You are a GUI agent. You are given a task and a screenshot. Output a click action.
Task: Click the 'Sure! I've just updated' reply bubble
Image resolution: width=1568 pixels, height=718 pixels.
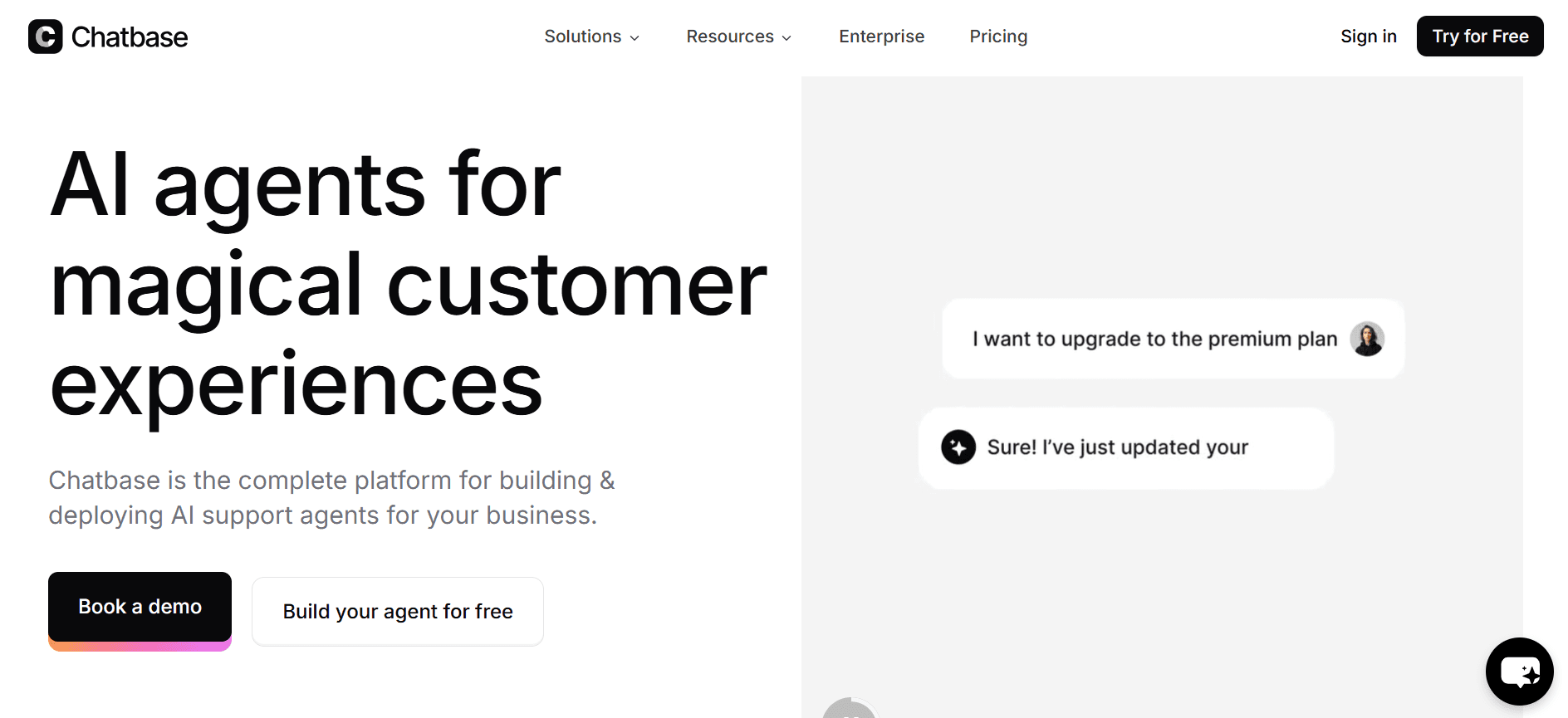[1126, 448]
